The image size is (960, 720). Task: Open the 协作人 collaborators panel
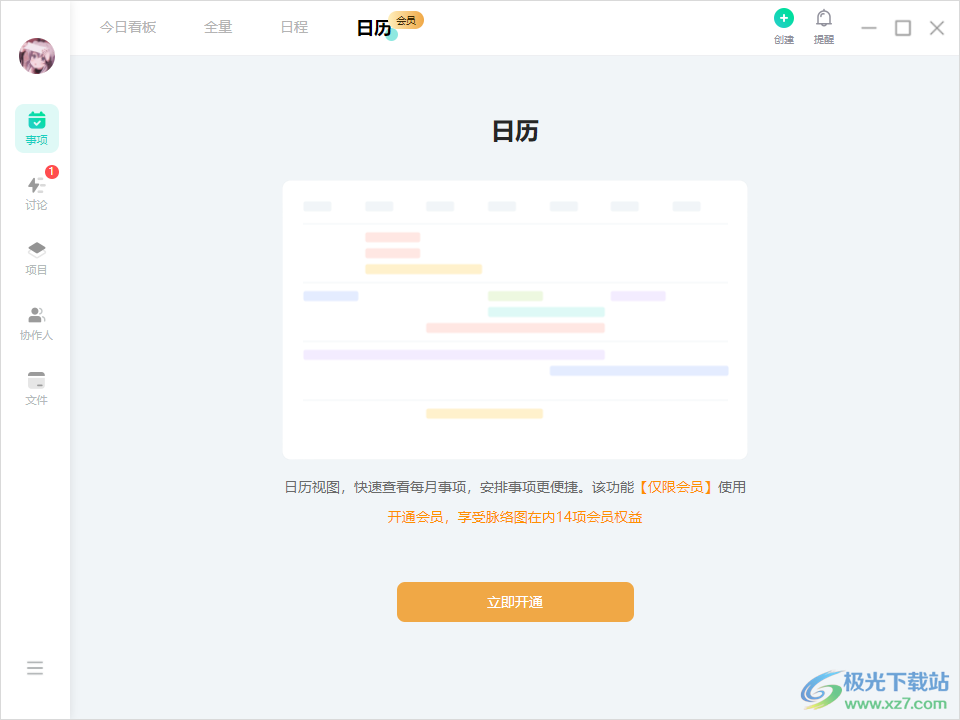(36, 322)
